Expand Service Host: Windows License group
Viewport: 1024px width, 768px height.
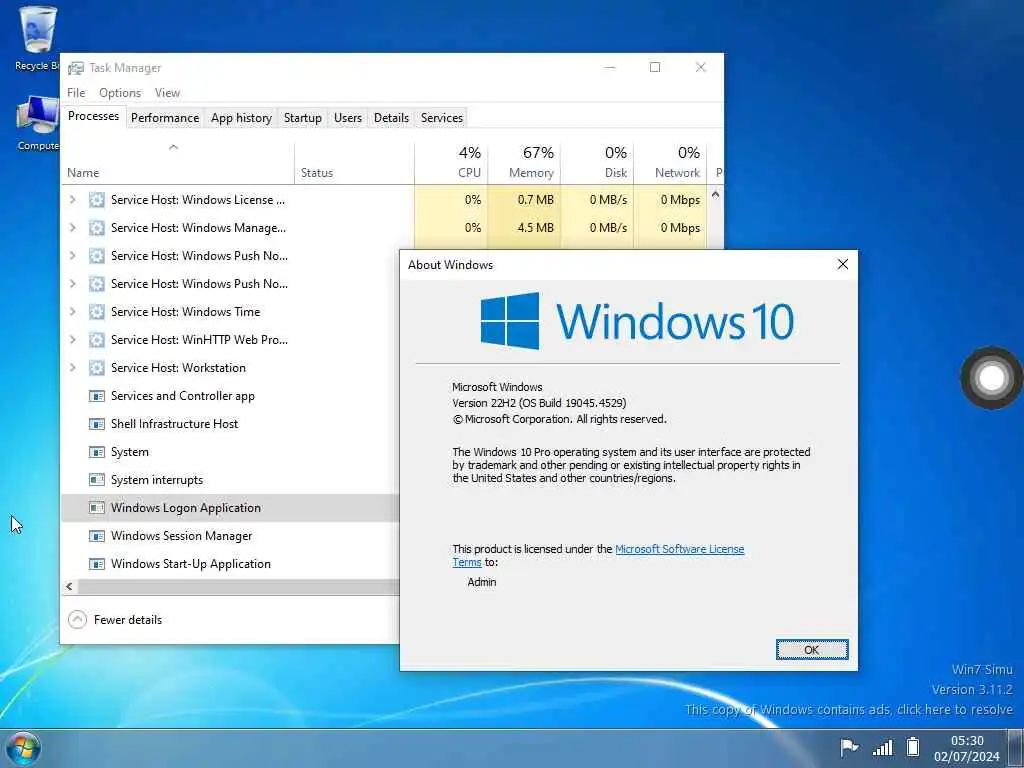click(x=72, y=200)
